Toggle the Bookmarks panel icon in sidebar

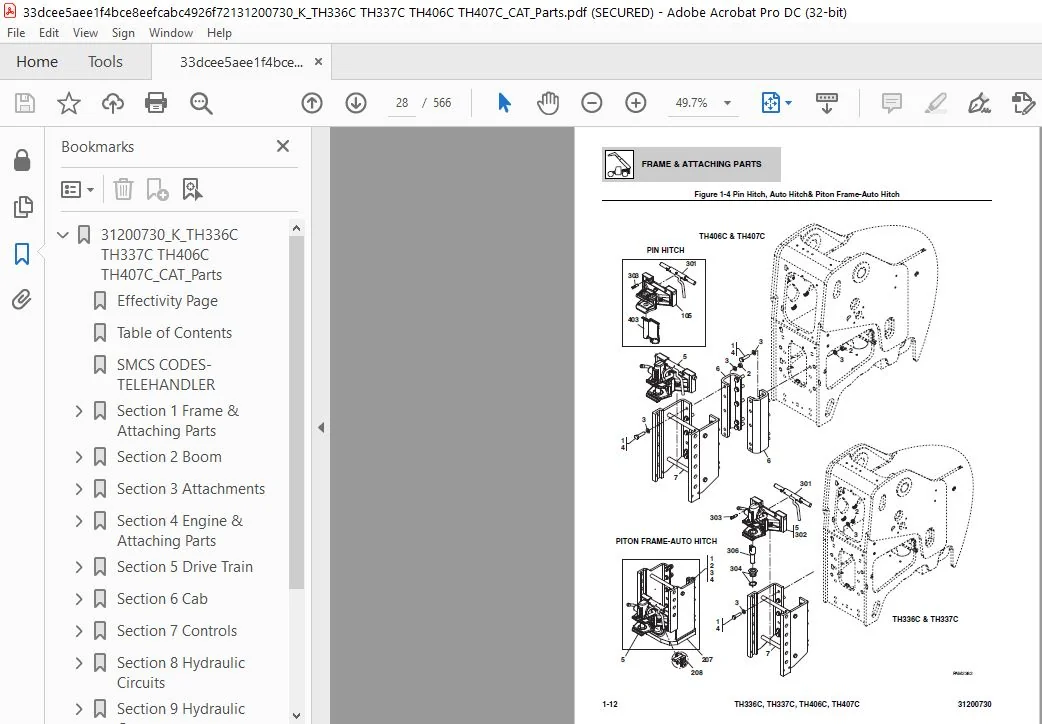[x=22, y=253]
